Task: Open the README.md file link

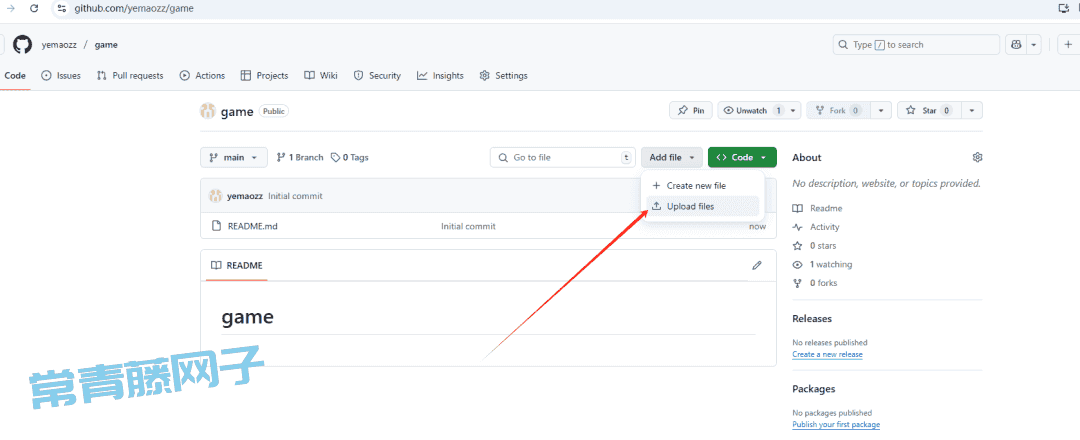Action: tap(253, 226)
